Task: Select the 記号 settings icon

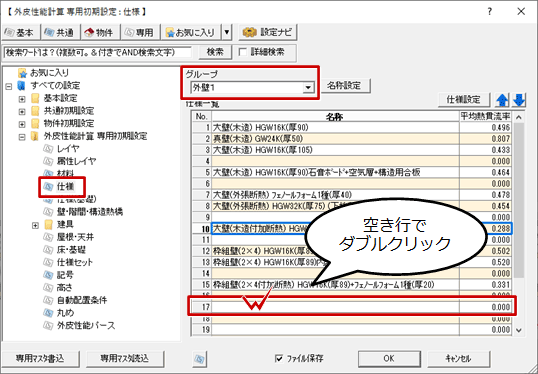Action: [48, 275]
